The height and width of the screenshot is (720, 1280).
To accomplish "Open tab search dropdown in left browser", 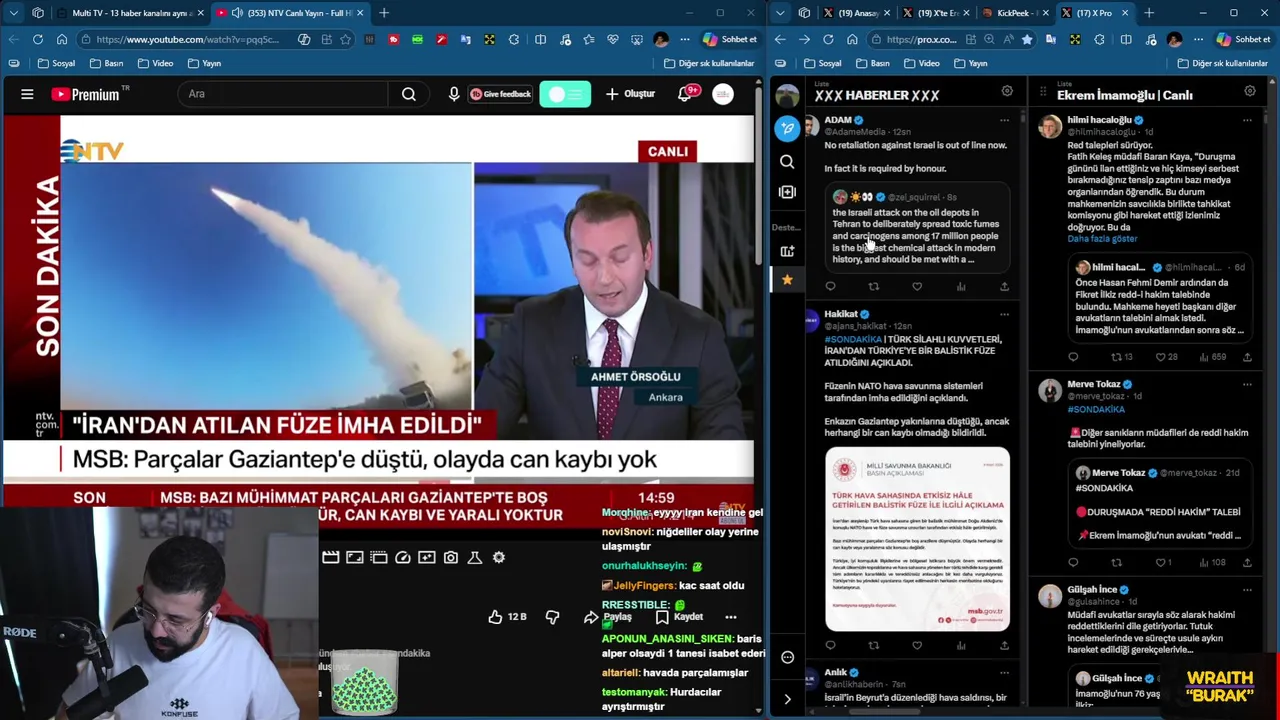I will [13, 13].
